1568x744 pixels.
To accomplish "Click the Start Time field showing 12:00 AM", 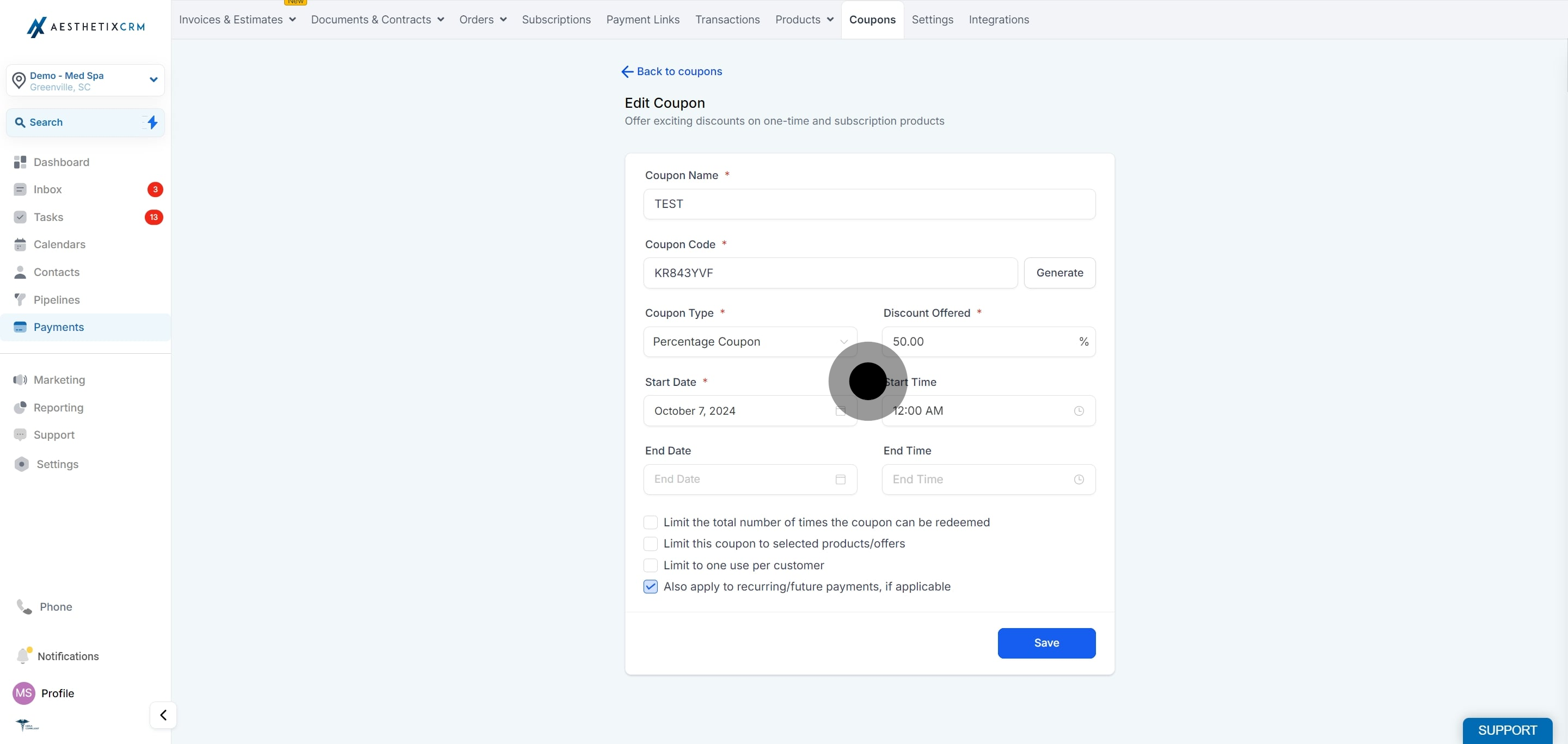I will [x=989, y=411].
